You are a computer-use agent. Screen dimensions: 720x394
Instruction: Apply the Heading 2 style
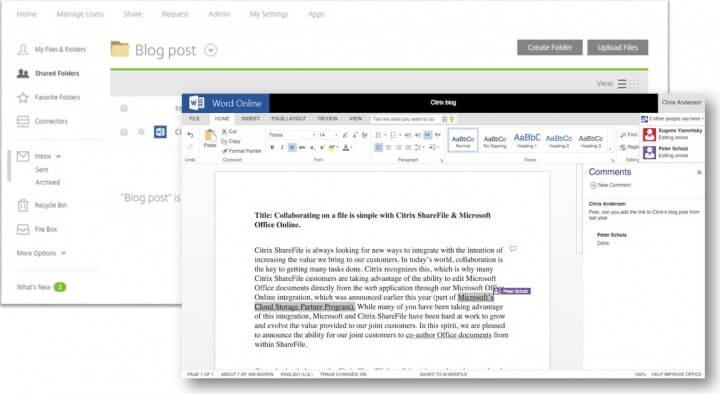pyautogui.click(x=559, y=140)
